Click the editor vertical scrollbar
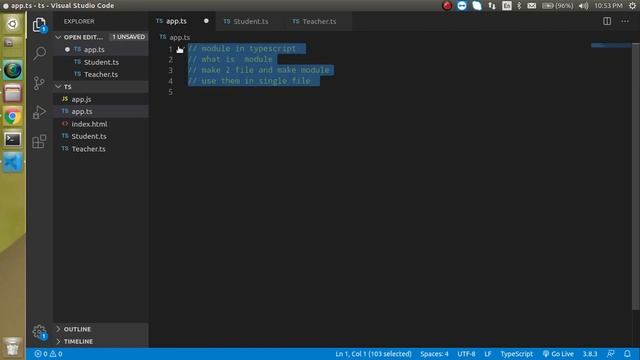 point(636,176)
